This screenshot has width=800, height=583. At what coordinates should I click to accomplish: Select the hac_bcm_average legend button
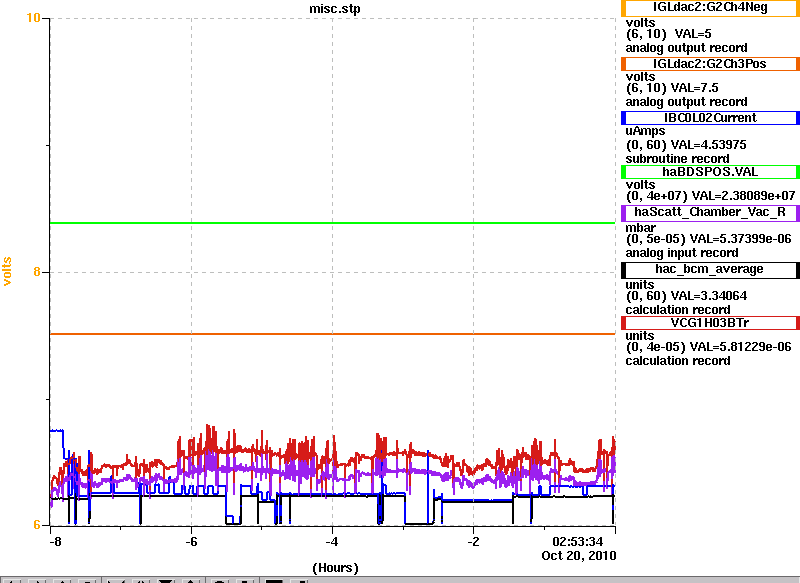(x=710, y=269)
